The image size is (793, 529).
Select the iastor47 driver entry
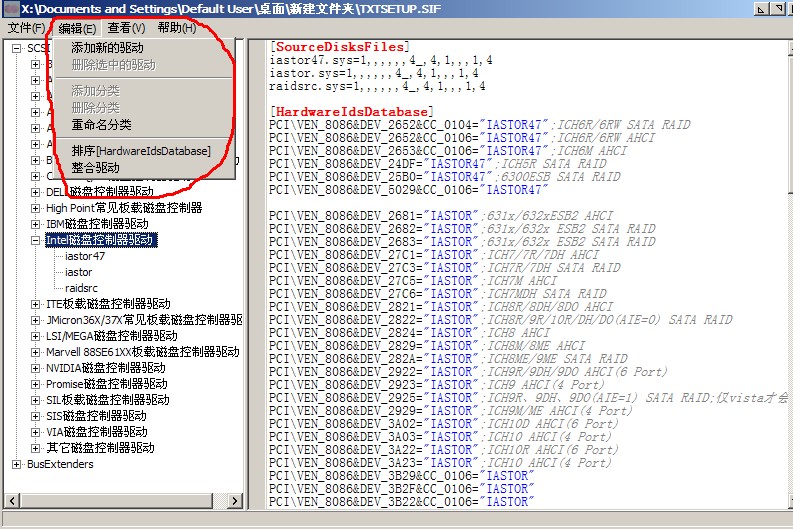point(84,256)
